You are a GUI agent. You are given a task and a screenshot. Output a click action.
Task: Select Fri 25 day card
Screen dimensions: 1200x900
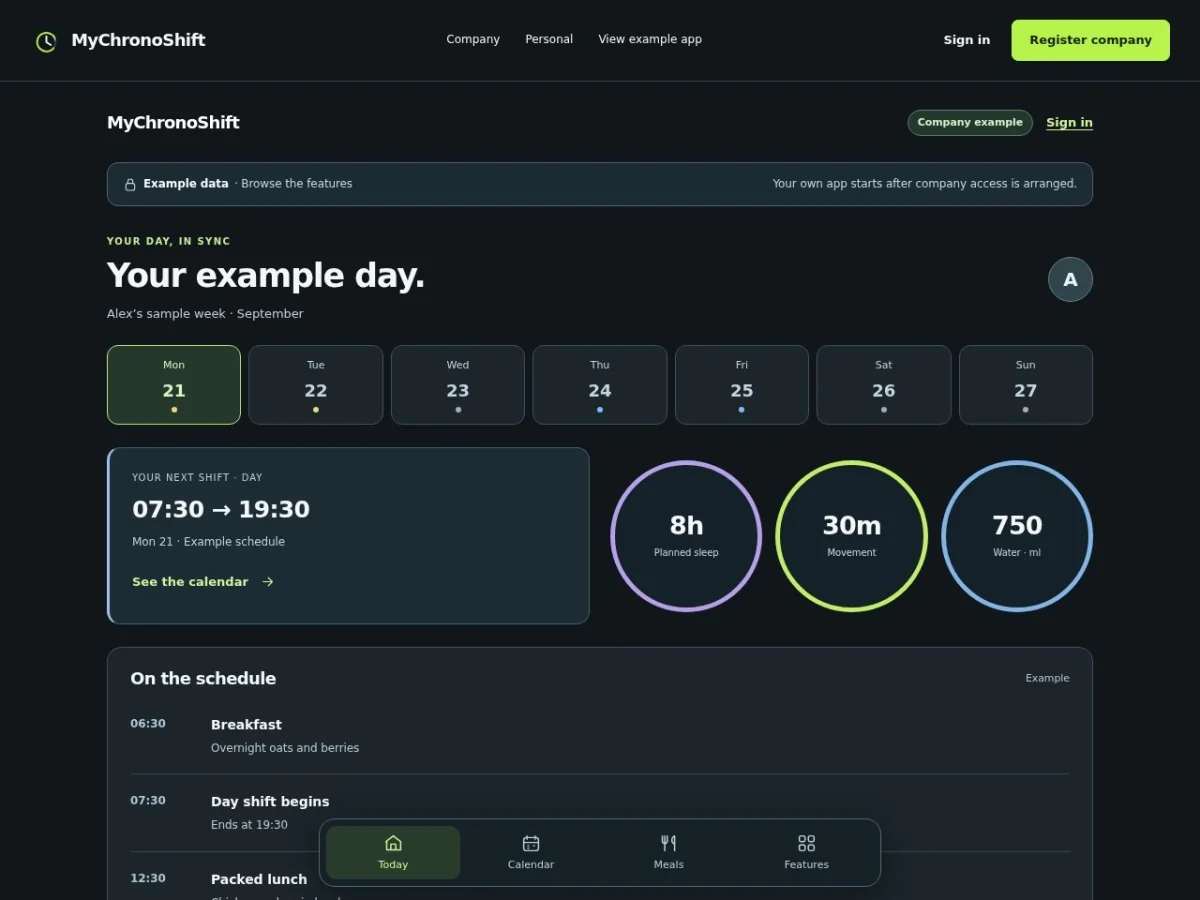click(x=742, y=385)
